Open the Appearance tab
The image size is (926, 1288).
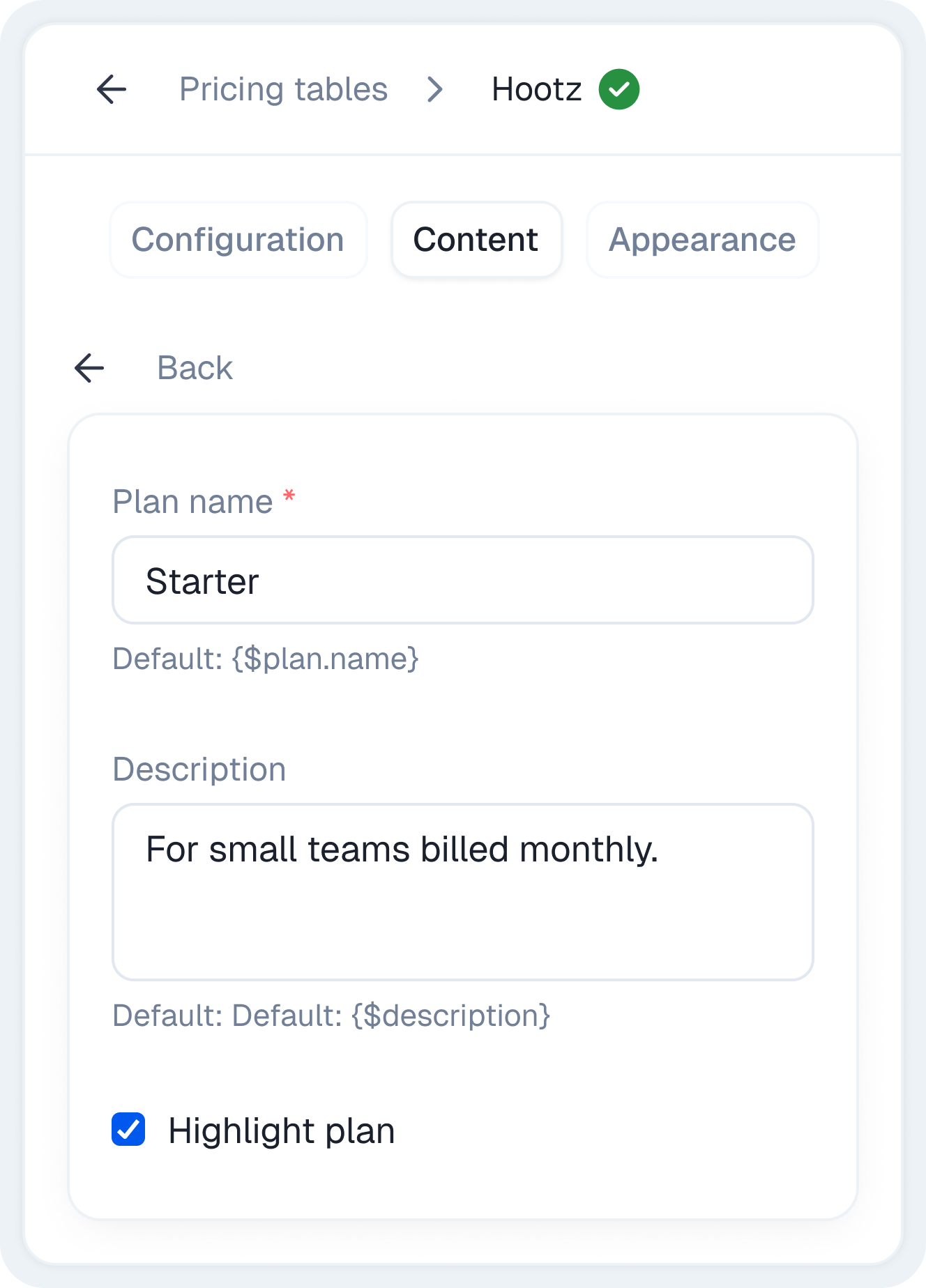tap(702, 240)
